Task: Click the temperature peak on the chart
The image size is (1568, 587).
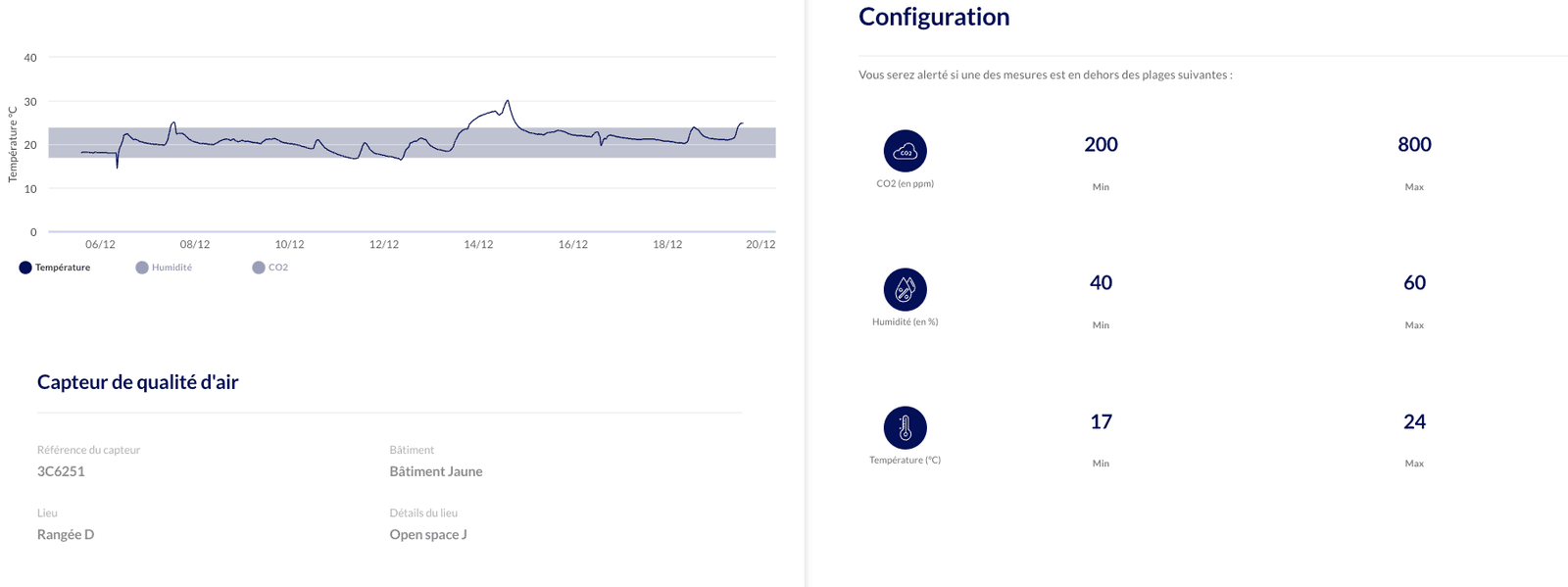Action: 507,101
